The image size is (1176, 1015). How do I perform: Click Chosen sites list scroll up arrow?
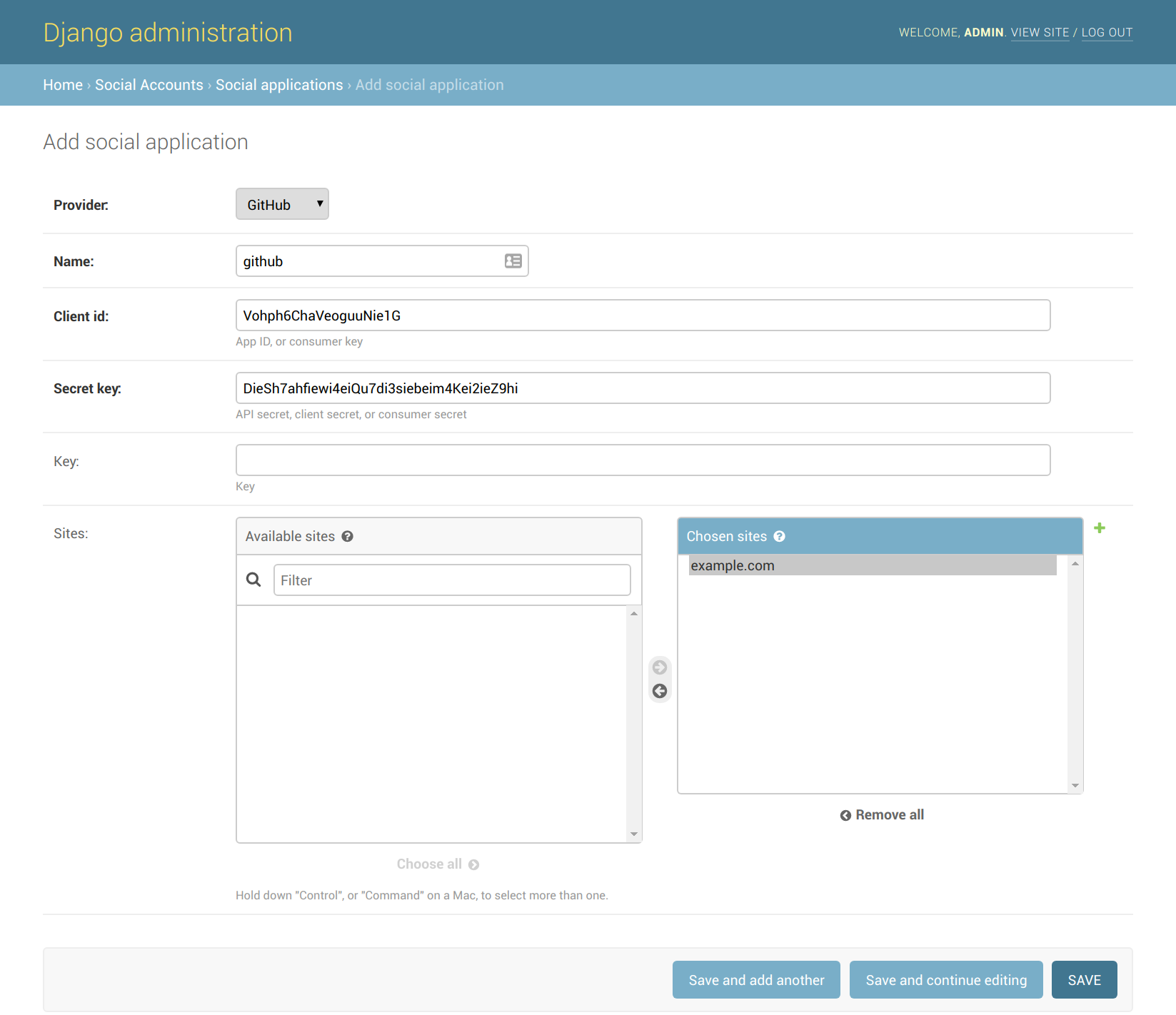click(x=1075, y=564)
